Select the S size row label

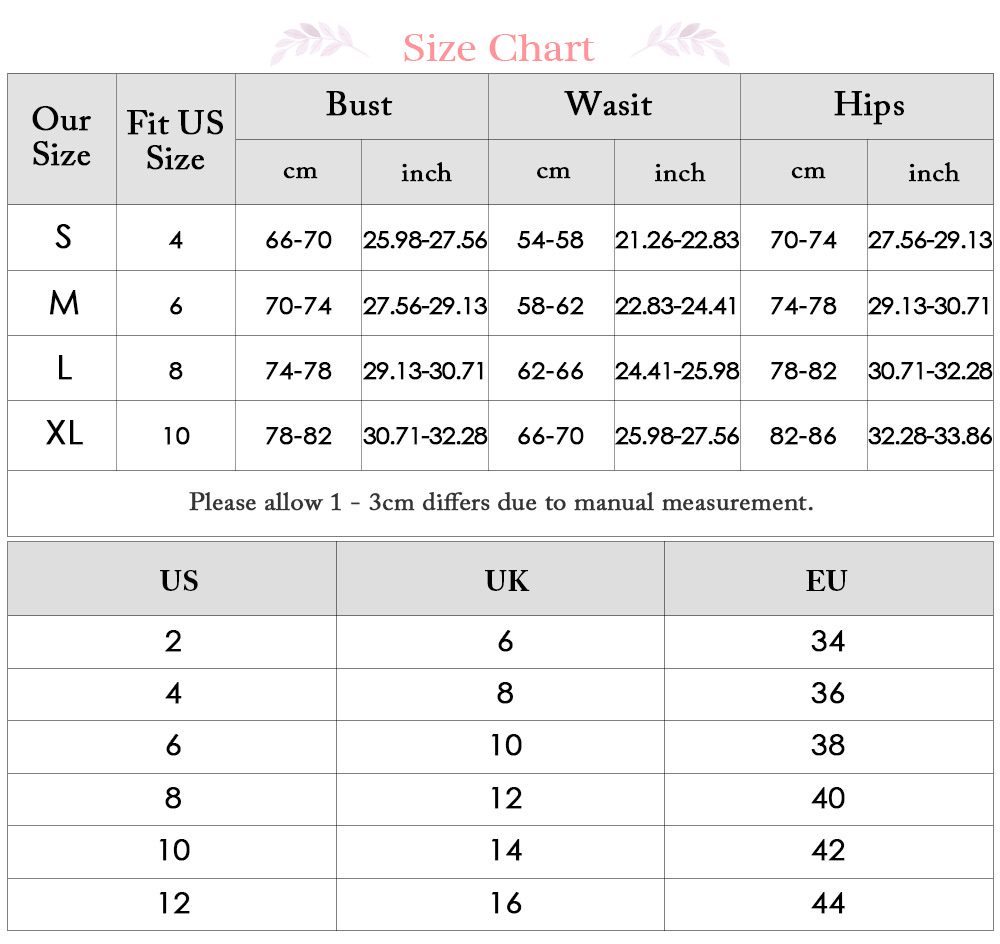tap(62, 237)
